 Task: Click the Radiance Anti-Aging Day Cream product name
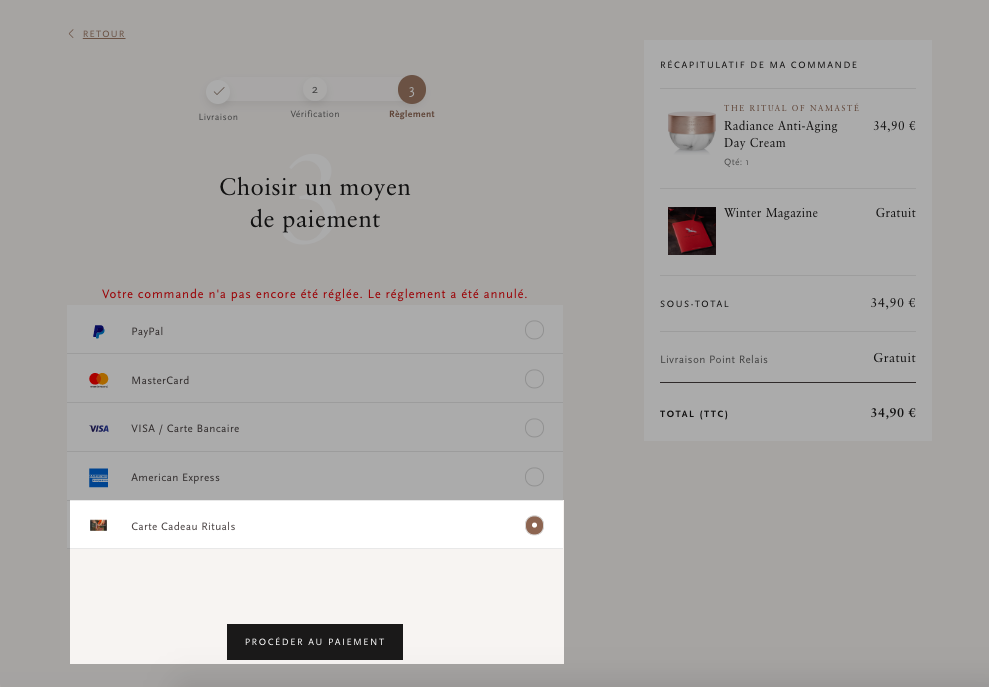(x=781, y=134)
